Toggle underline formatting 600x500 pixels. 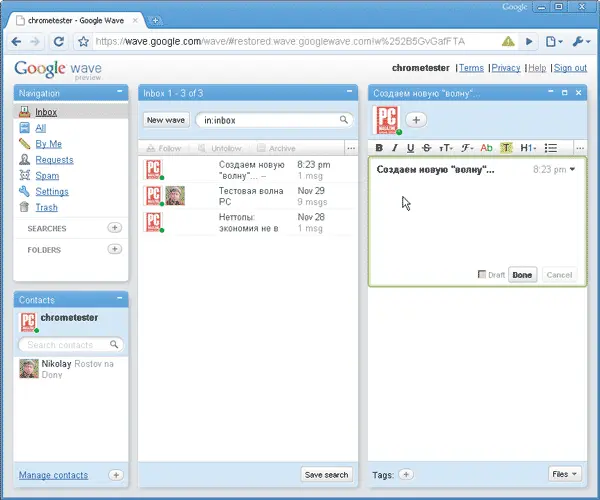click(x=411, y=148)
